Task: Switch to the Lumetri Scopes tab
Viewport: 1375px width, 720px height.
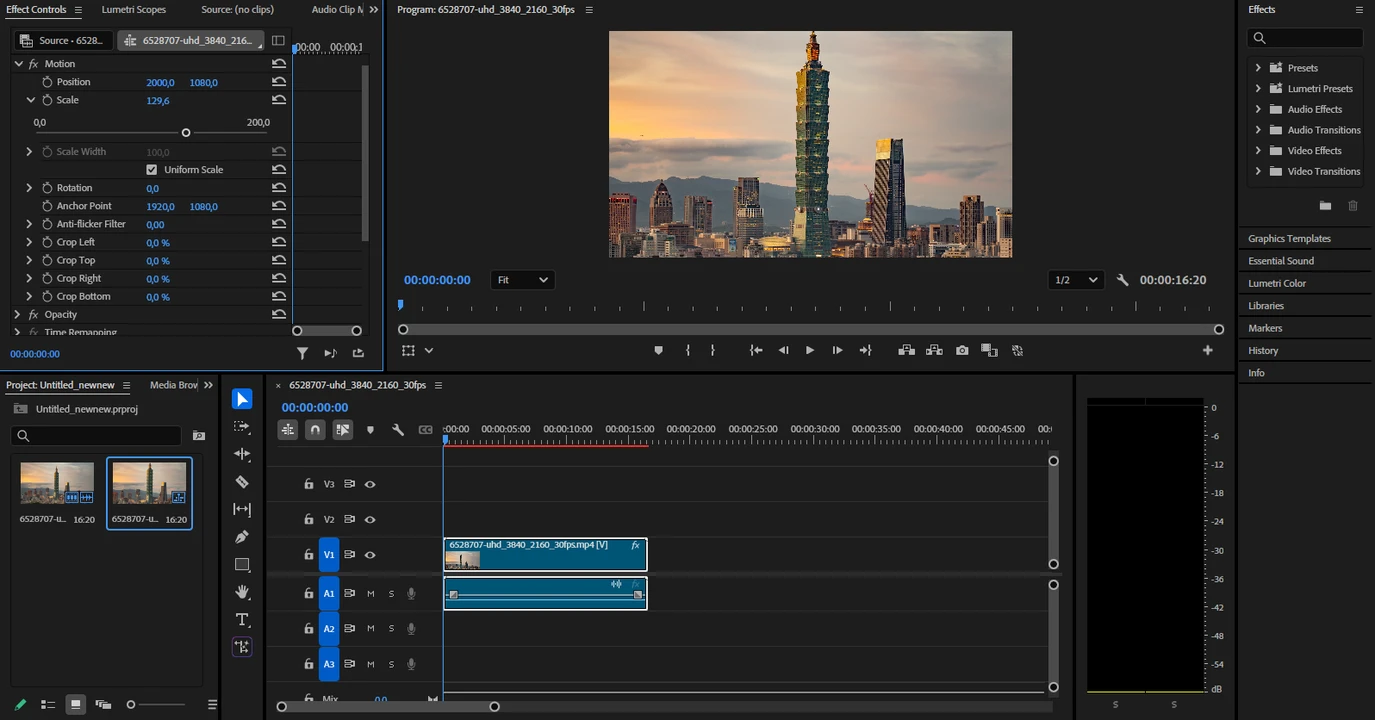Action: (134, 9)
